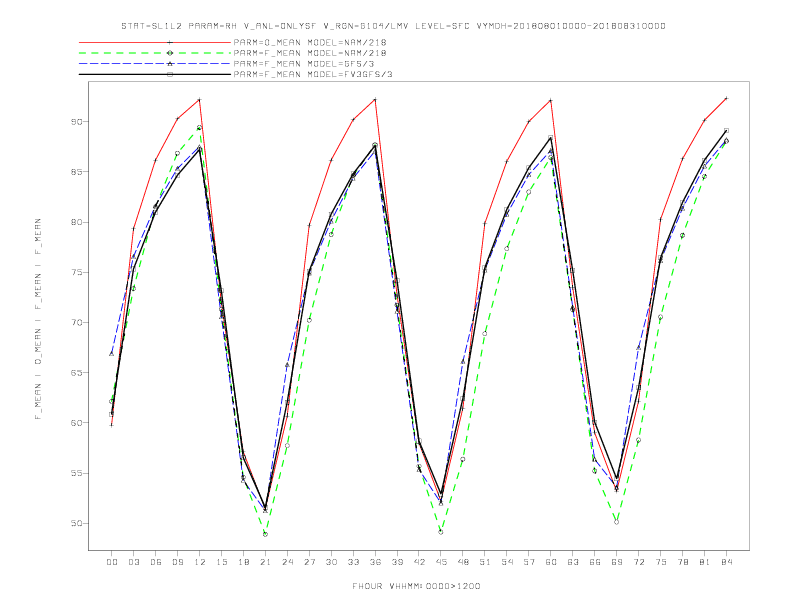The height and width of the screenshot is (612, 792).
Task: Click x-axis forecast hour label 42
Action: point(419,562)
